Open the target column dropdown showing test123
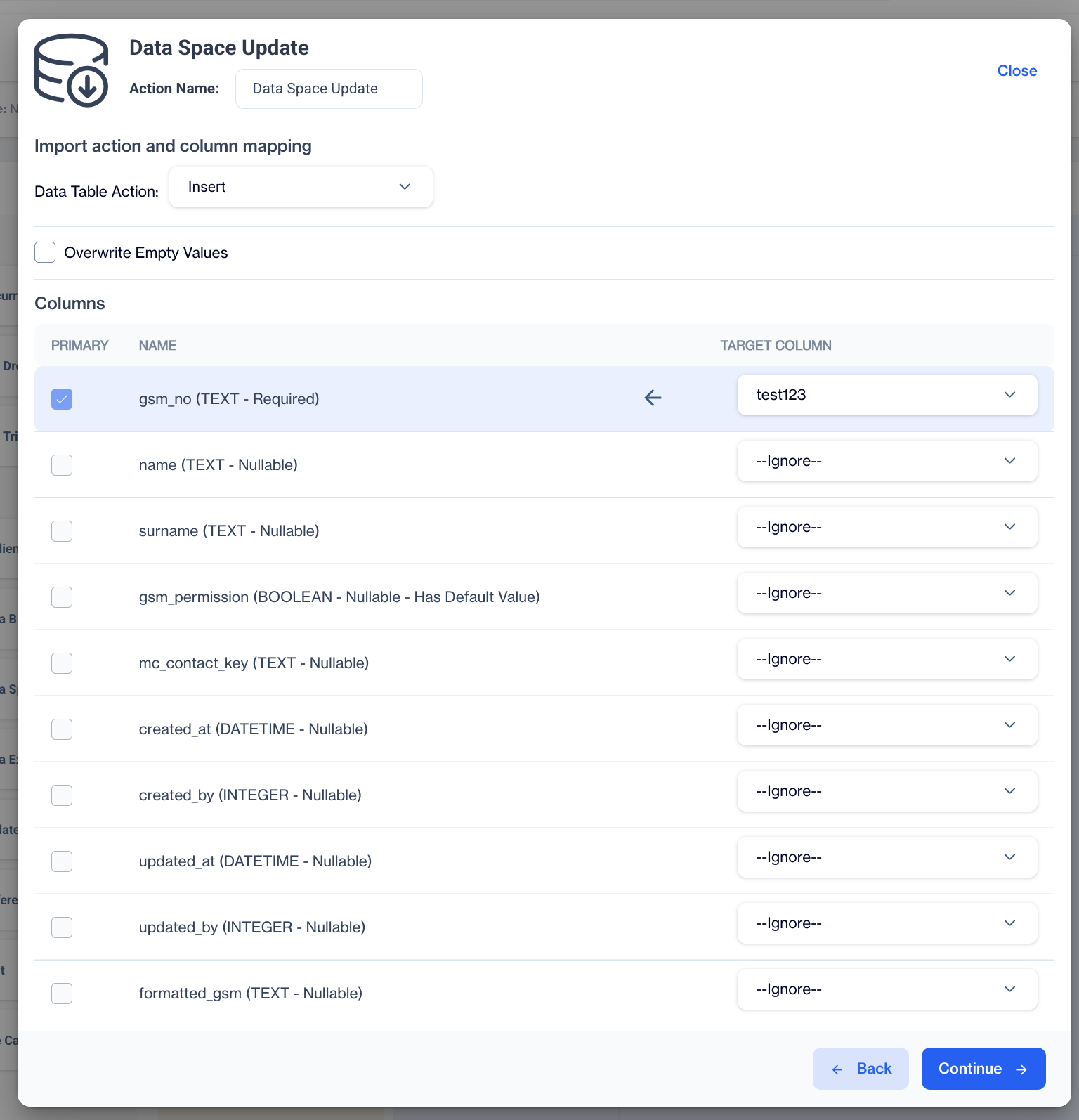1079x1120 pixels. click(x=887, y=395)
